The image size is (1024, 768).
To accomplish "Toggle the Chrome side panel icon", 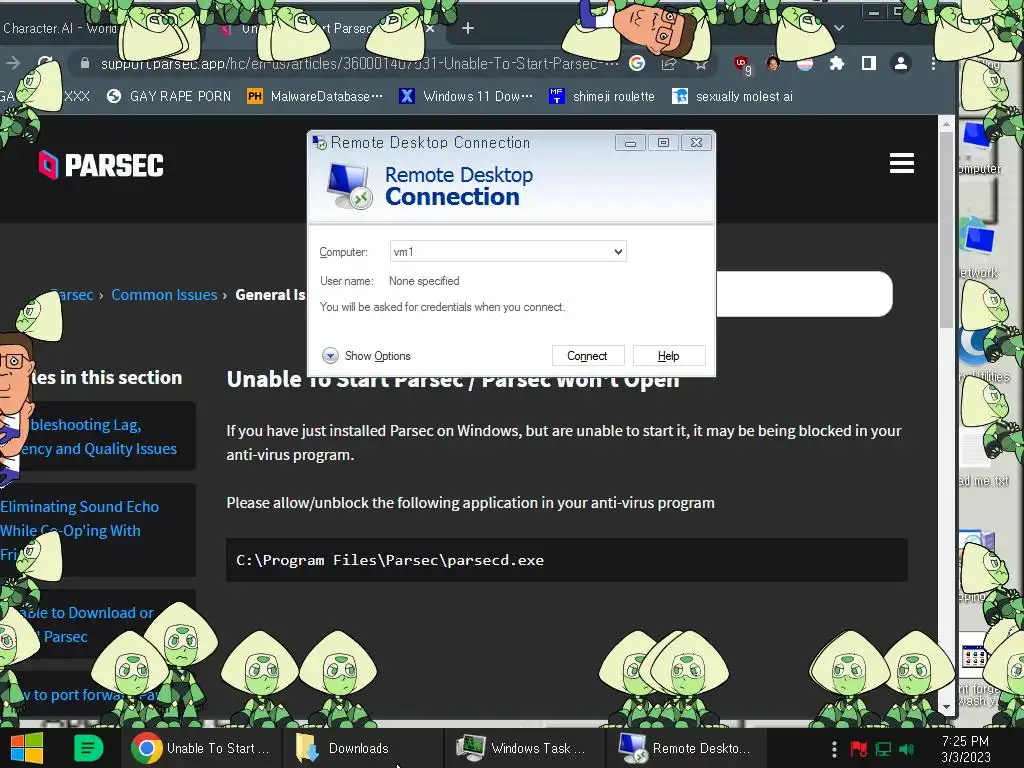I will click(869, 63).
